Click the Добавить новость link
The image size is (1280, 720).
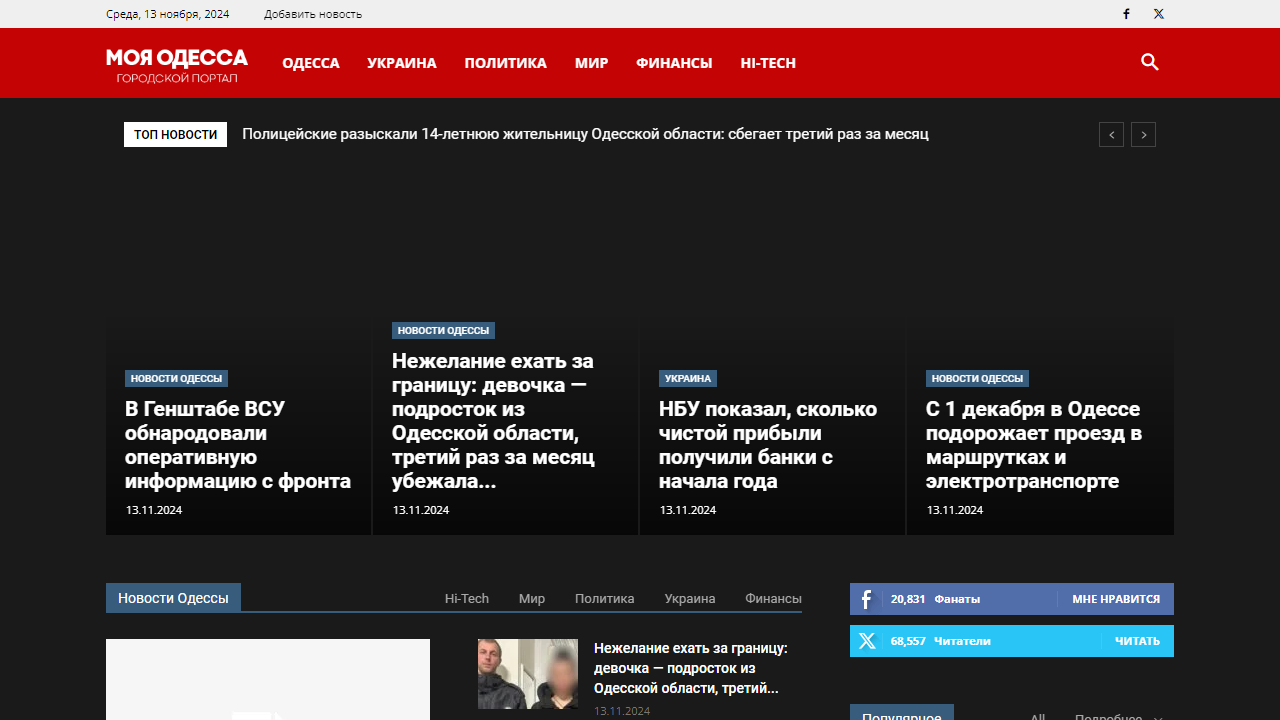tap(313, 14)
